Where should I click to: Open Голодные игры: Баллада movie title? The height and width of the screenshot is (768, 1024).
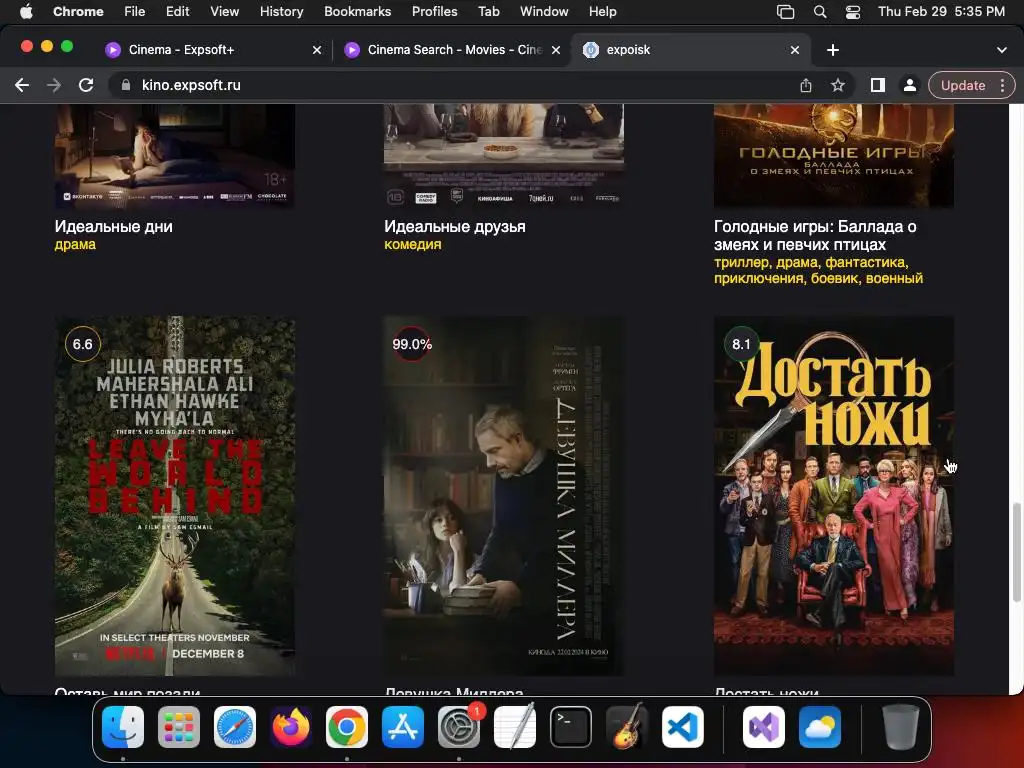pyautogui.click(x=815, y=235)
